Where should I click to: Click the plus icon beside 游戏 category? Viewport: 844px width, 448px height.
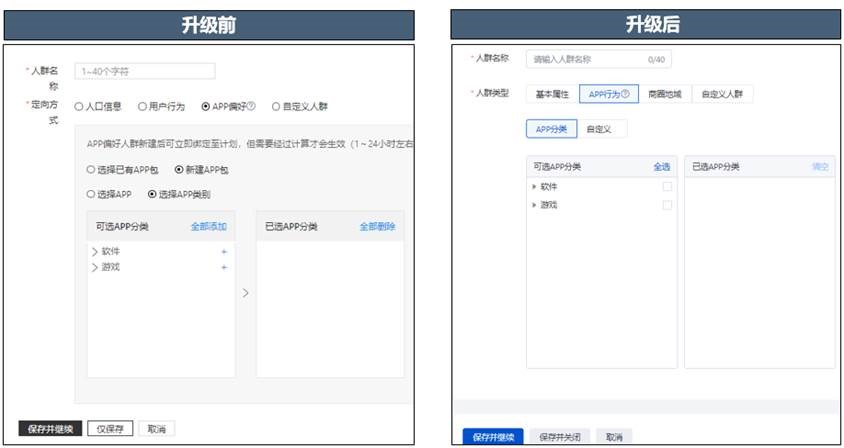coord(223,267)
